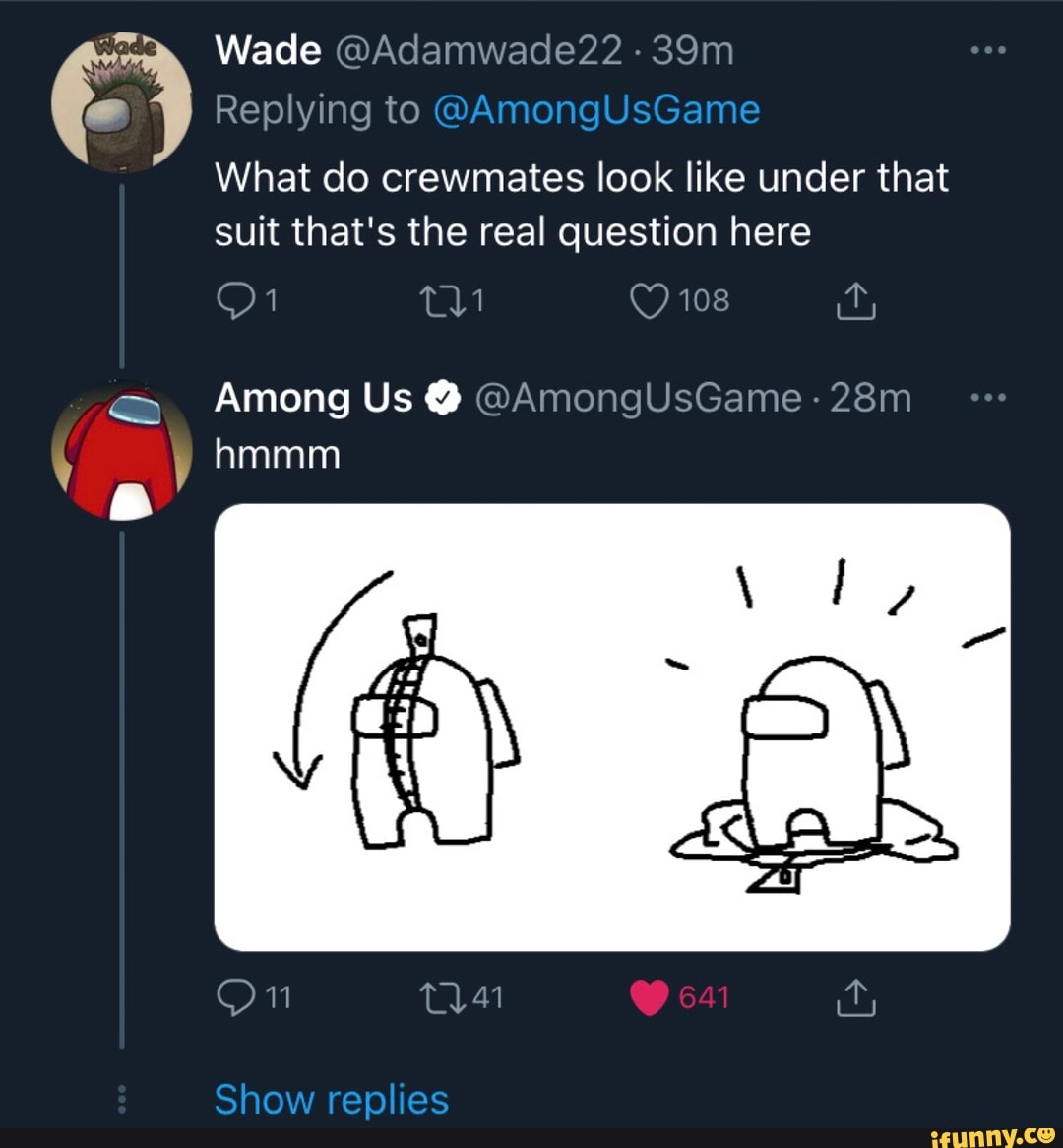Viewport: 1063px width, 1148px height.
Task: Reply to Wade's tweet
Action: tap(236, 300)
